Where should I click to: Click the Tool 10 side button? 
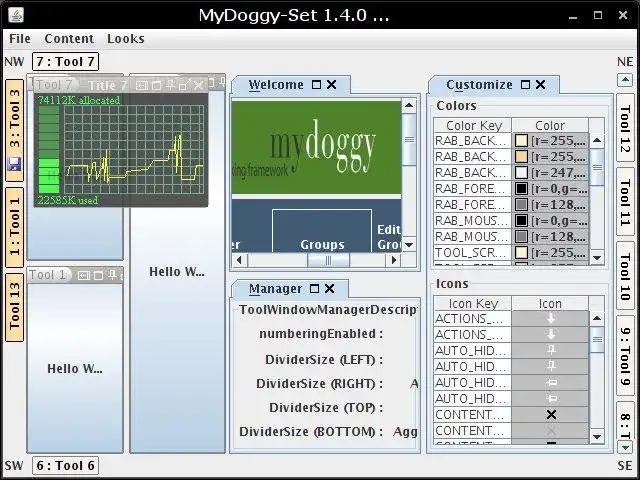(x=625, y=276)
